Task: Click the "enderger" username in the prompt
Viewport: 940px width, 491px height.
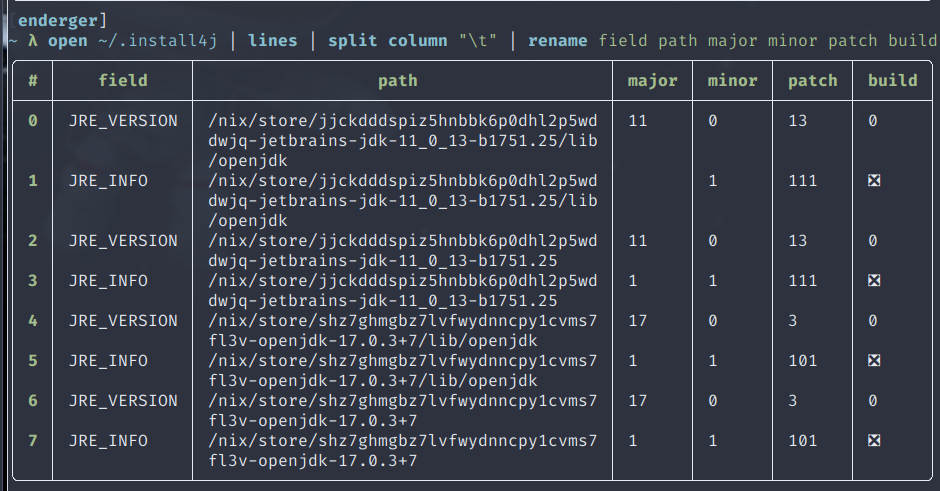Action: pyautogui.click(x=58, y=20)
